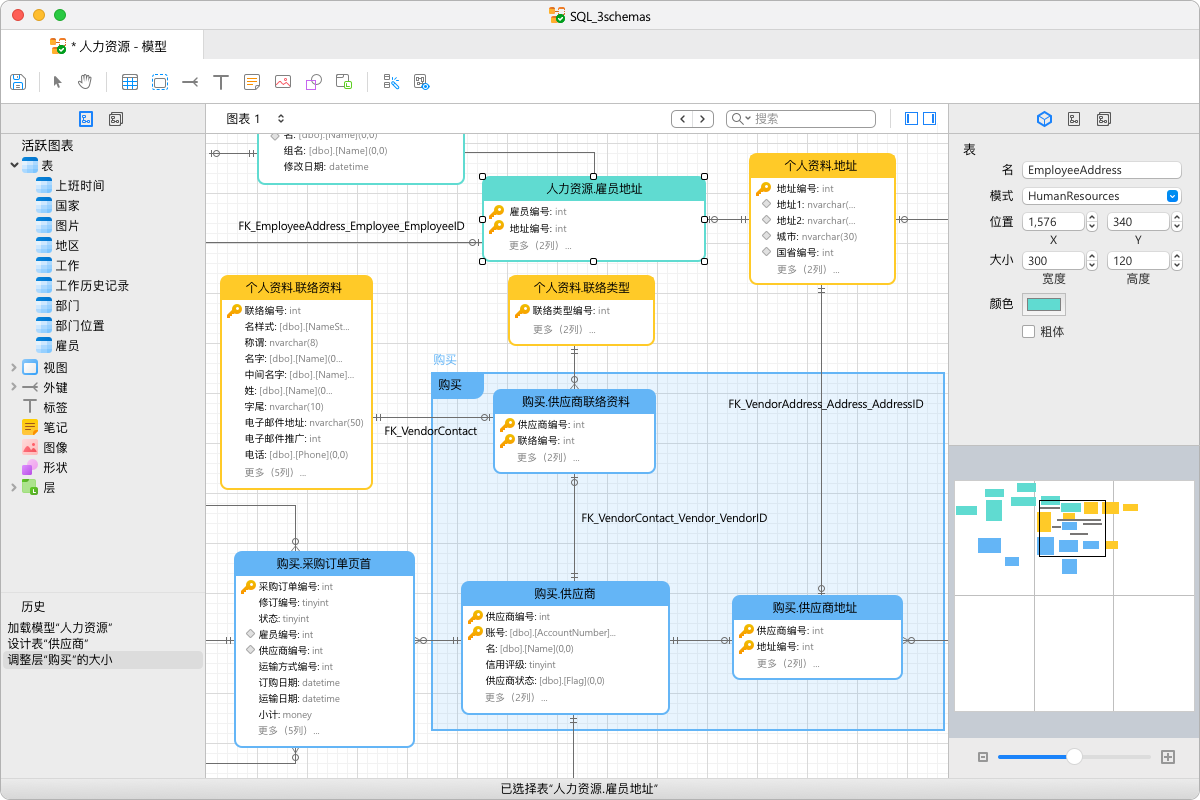
Task: Click 更多（2列） in 购买.供应商地址 table
Action: (787, 663)
